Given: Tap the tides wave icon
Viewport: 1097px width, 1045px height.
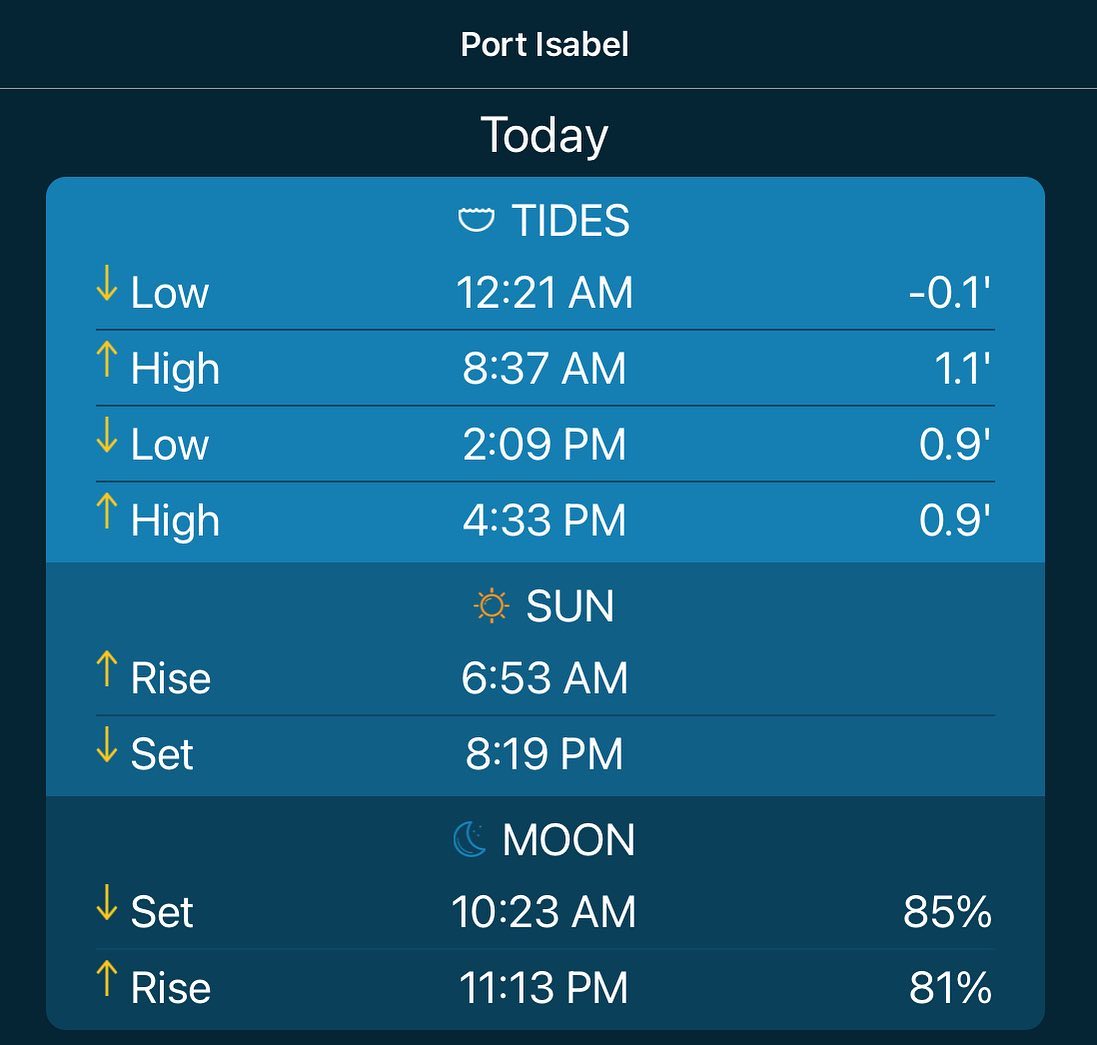Looking at the screenshot, I should (x=476, y=220).
